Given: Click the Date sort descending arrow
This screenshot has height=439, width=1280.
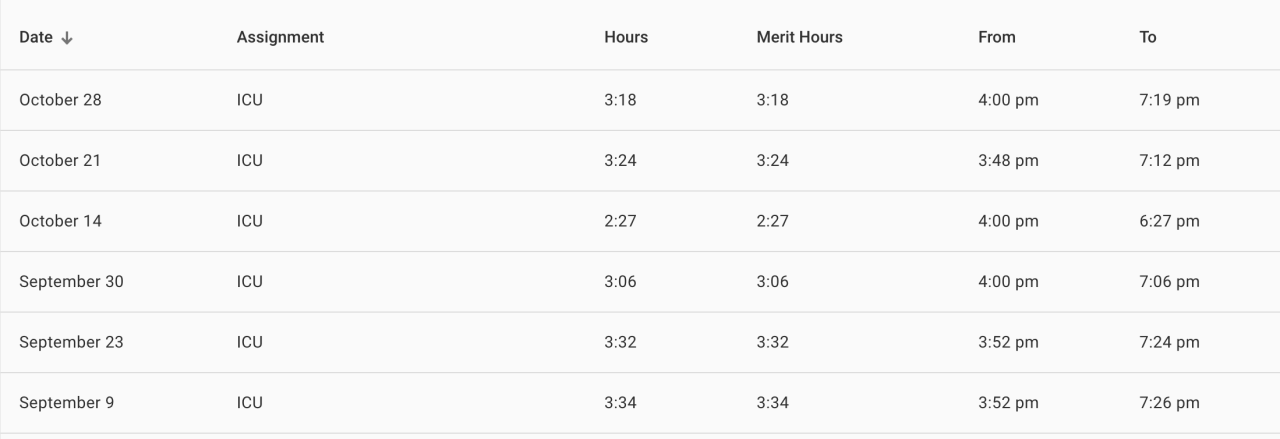Looking at the screenshot, I should (68, 38).
